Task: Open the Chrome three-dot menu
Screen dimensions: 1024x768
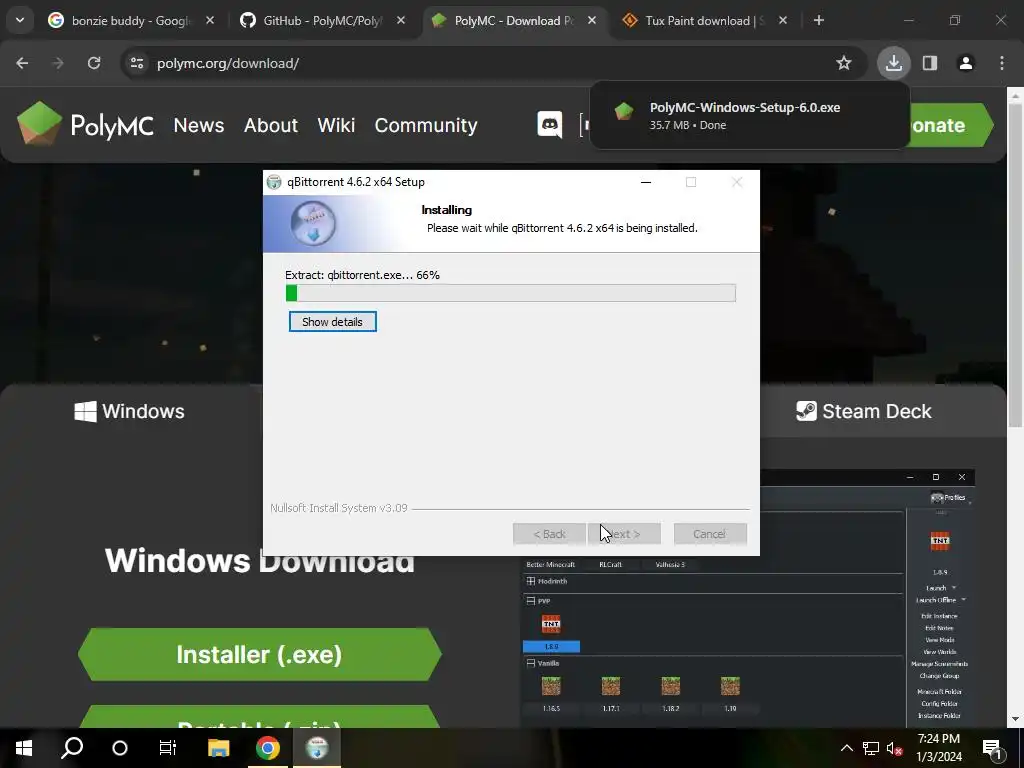Action: [x=1002, y=63]
